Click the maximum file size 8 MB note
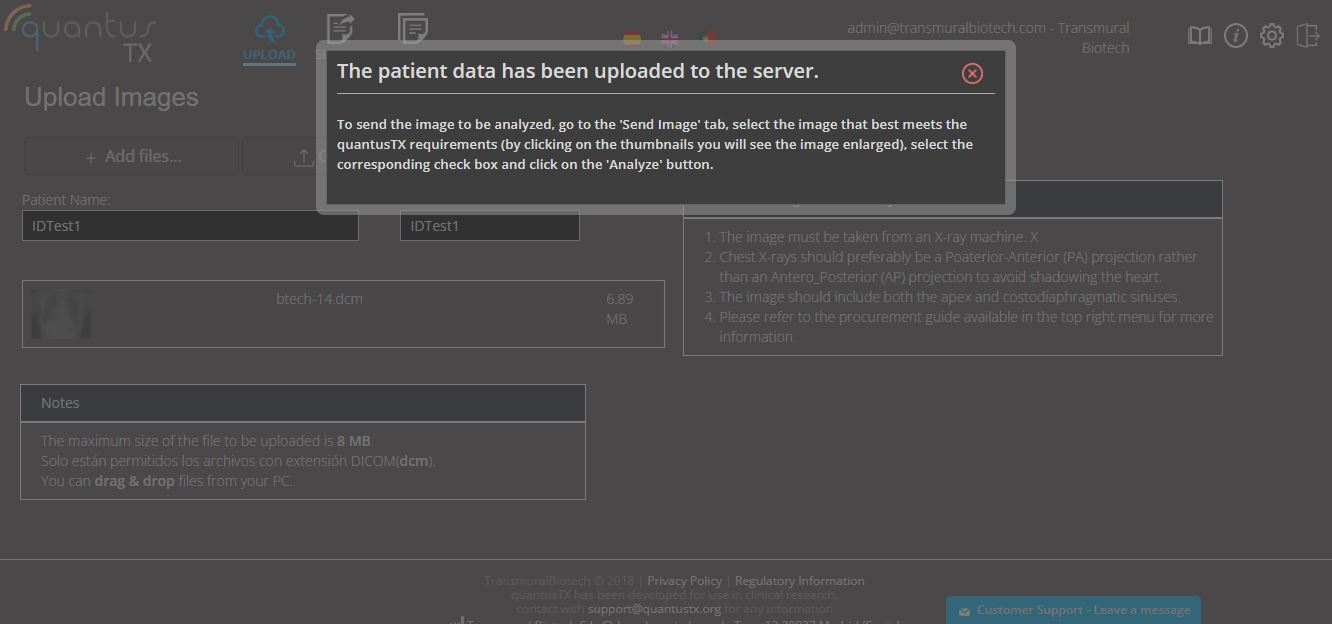Screen dimensions: 1332x624 coord(207,441)
